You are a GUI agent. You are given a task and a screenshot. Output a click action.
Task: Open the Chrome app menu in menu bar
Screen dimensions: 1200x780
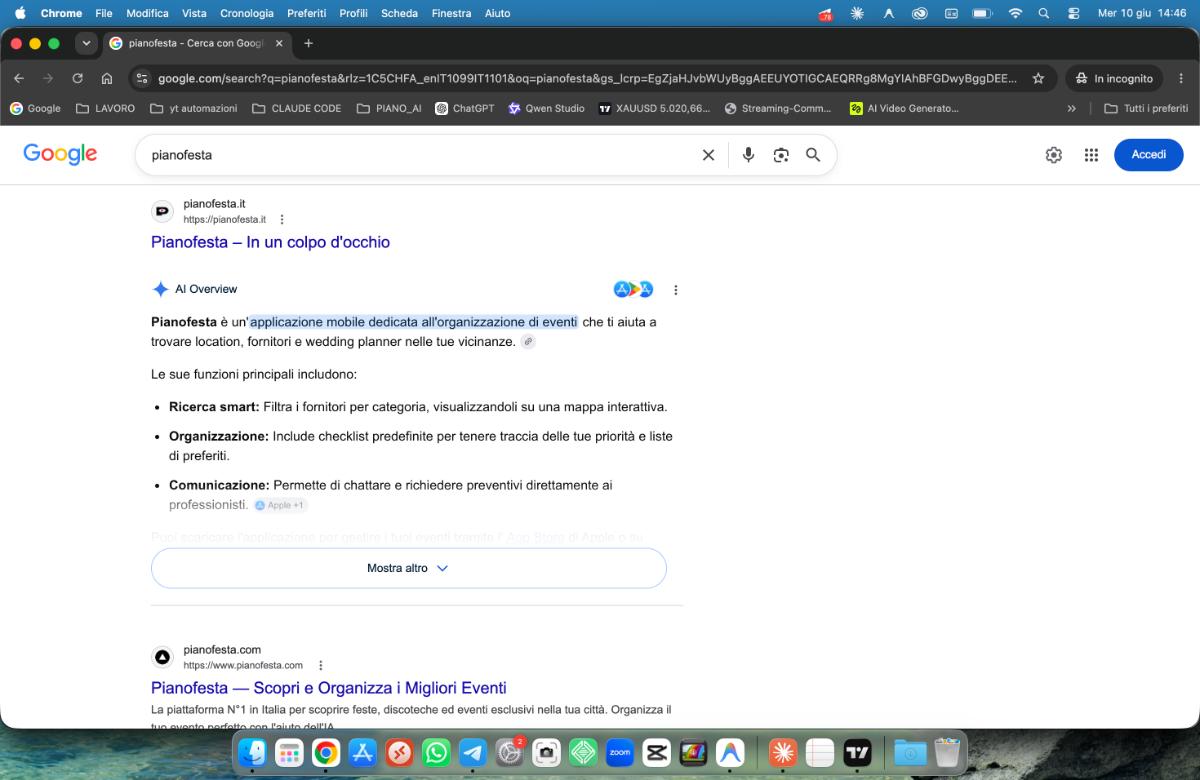tap(61, 13)
